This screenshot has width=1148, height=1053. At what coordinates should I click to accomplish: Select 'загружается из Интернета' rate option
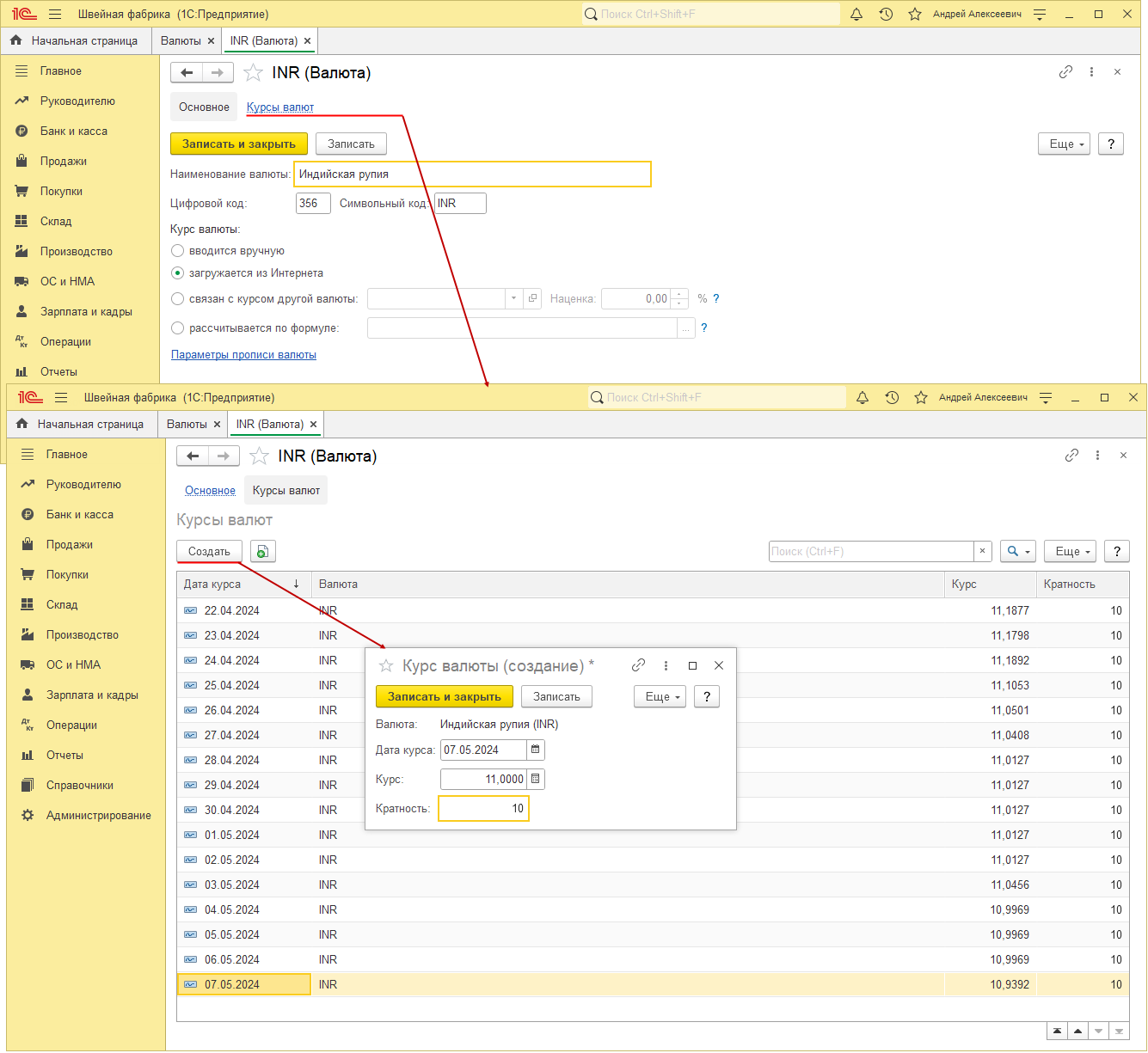(x=177, y=273)
